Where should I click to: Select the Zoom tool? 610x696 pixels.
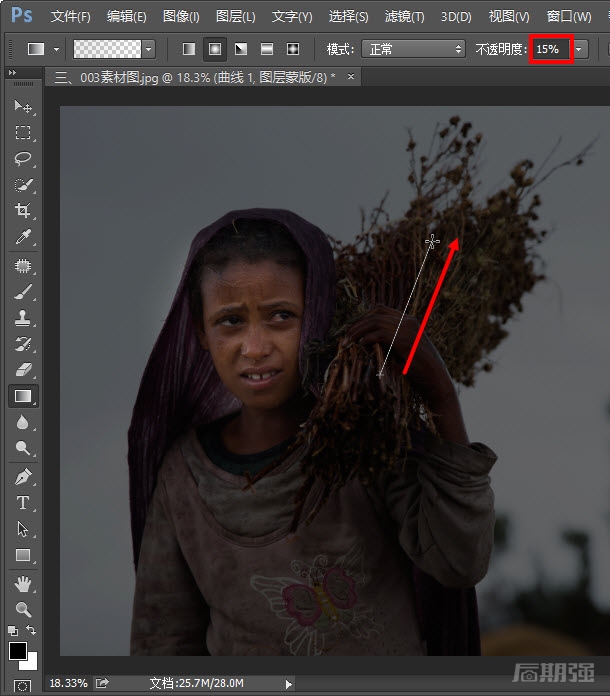(23, 610)
